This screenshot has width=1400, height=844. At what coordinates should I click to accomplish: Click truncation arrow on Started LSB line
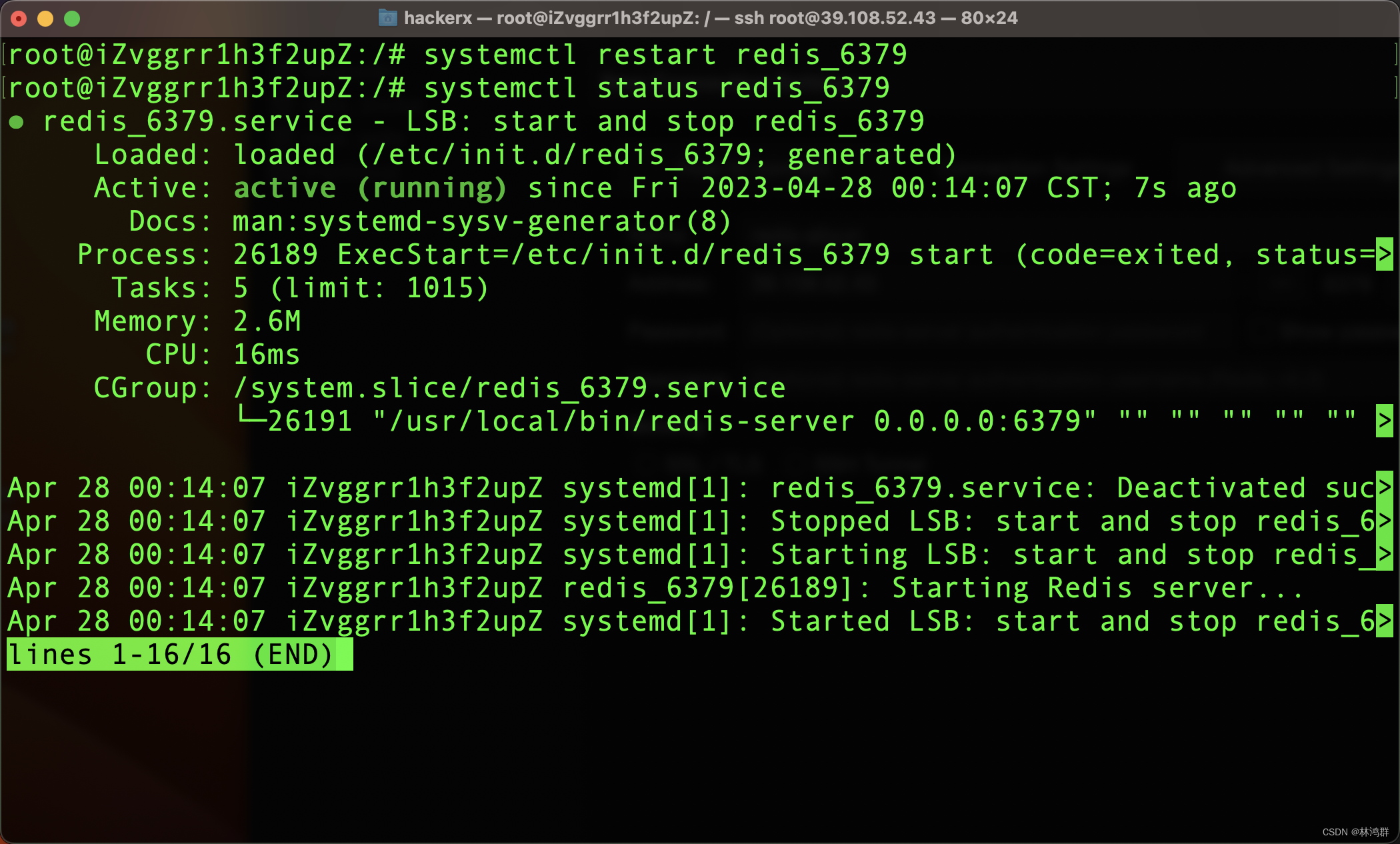pyautogui.click(x=1384, y=621)
